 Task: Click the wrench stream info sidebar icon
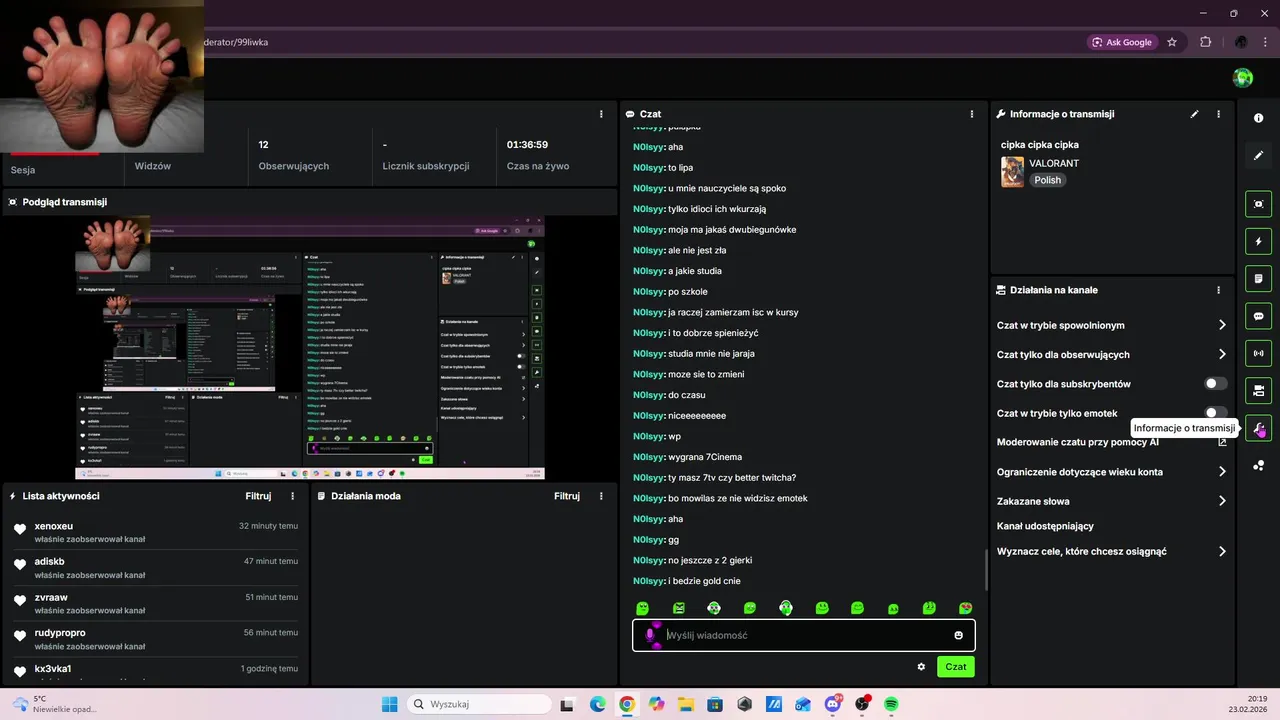coord(1258,428)
